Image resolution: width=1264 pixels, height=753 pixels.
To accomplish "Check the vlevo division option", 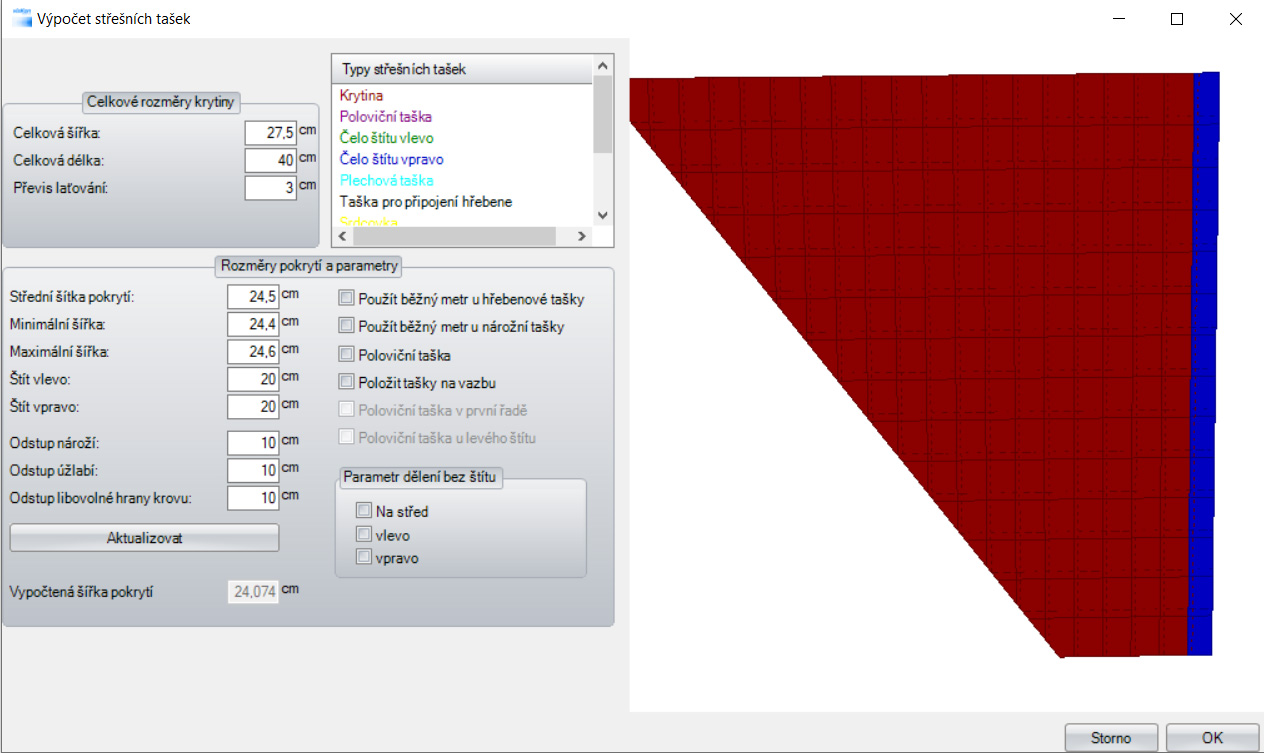I will pyautogui.click(x=364, y=534).
